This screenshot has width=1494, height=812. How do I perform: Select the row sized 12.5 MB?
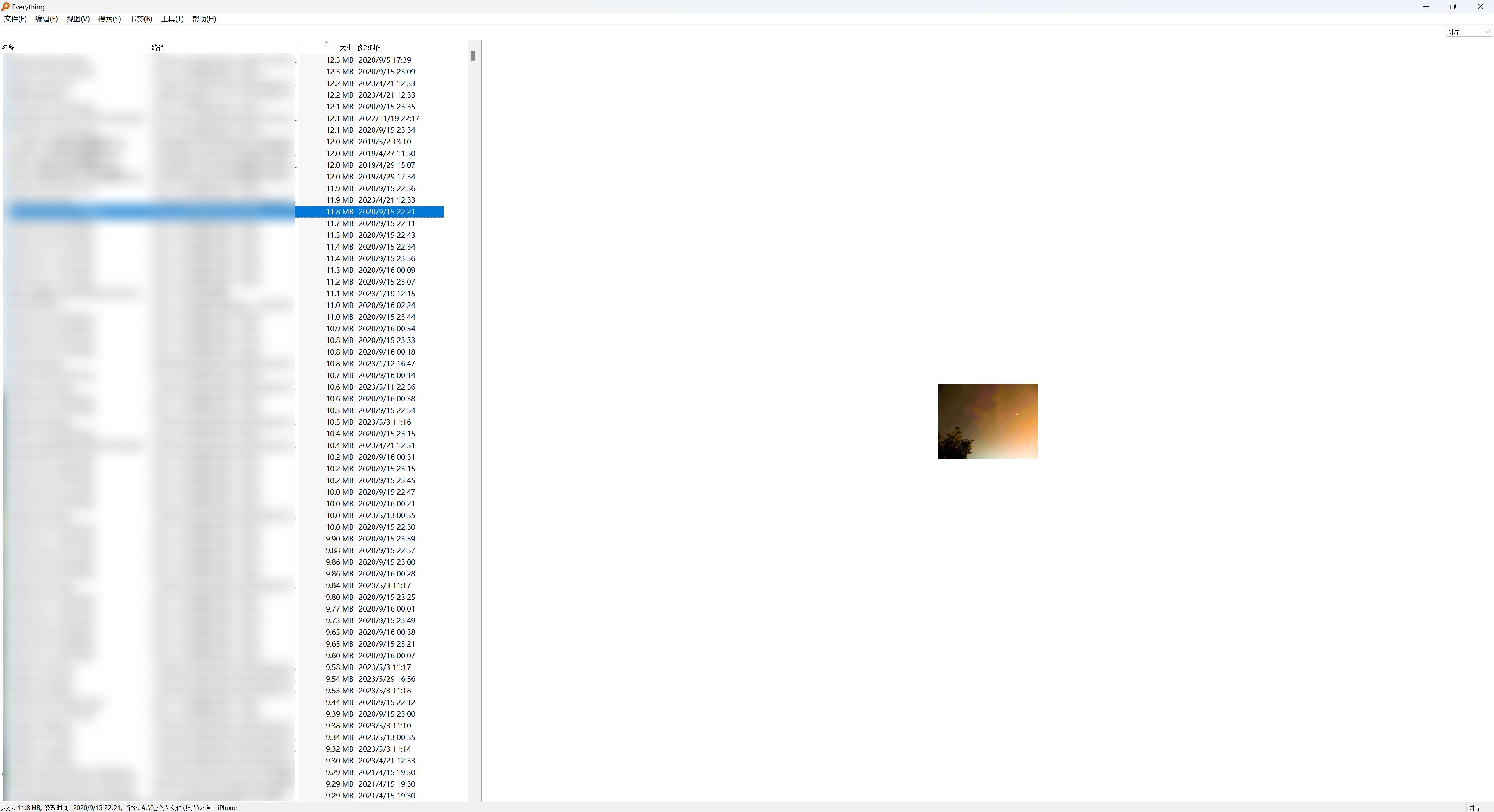point(339,60)
